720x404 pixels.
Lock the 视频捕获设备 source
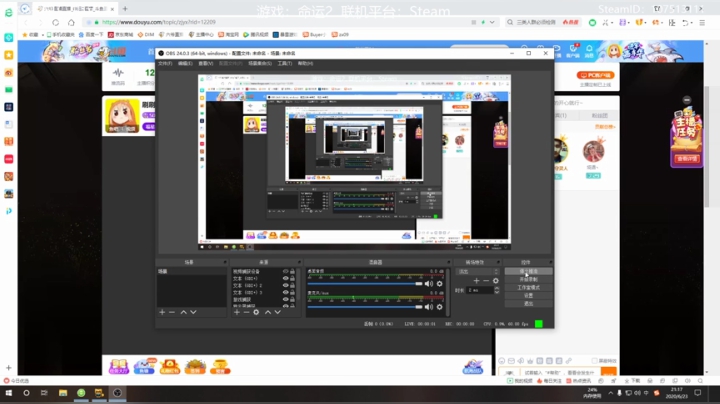292,271
